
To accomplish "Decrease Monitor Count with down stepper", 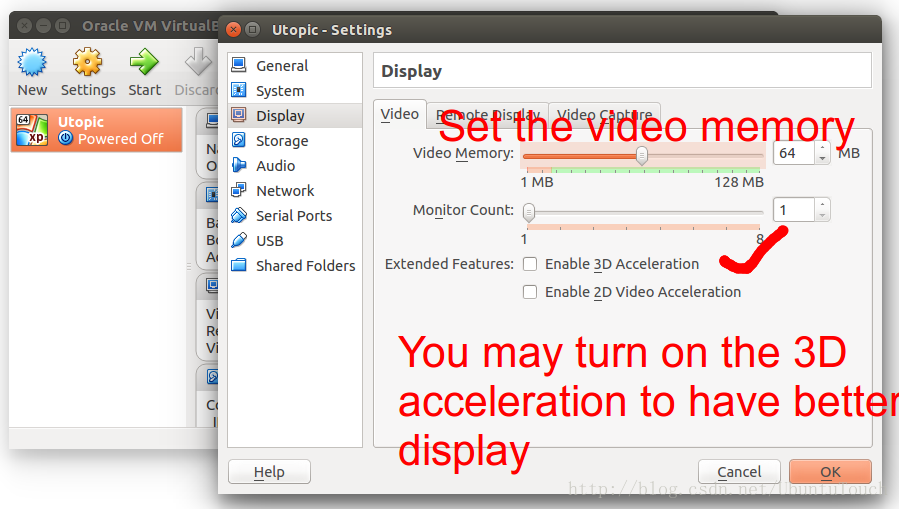I will point(822,216).
